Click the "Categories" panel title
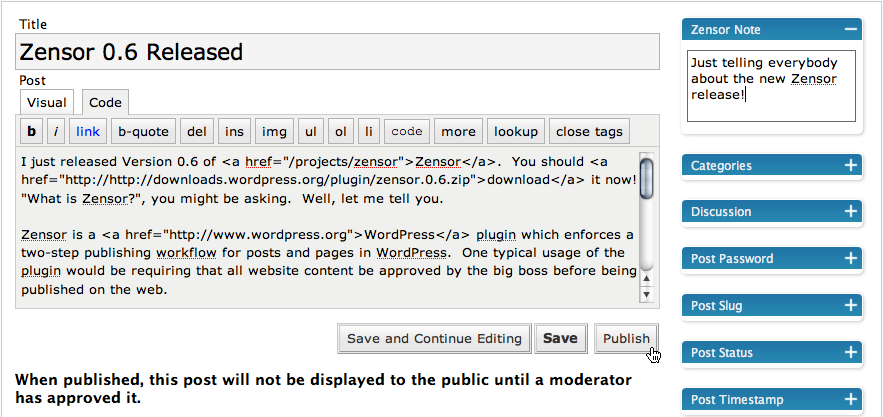The width and height of the screenshot is (883, 417). 721,166
